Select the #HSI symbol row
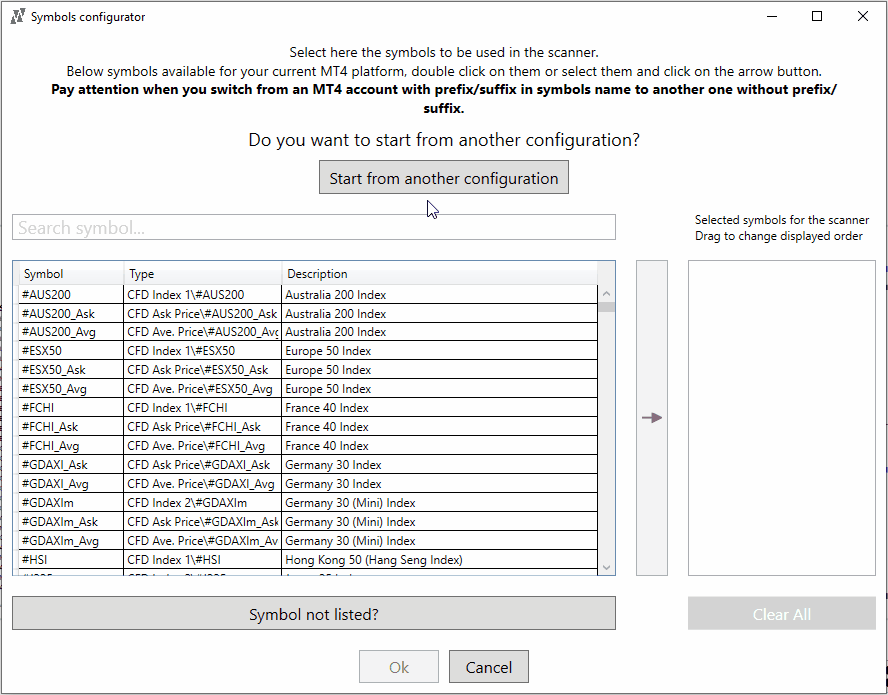Image resolution: width=888 pixels, height=695 pixels. pos(309,560)
